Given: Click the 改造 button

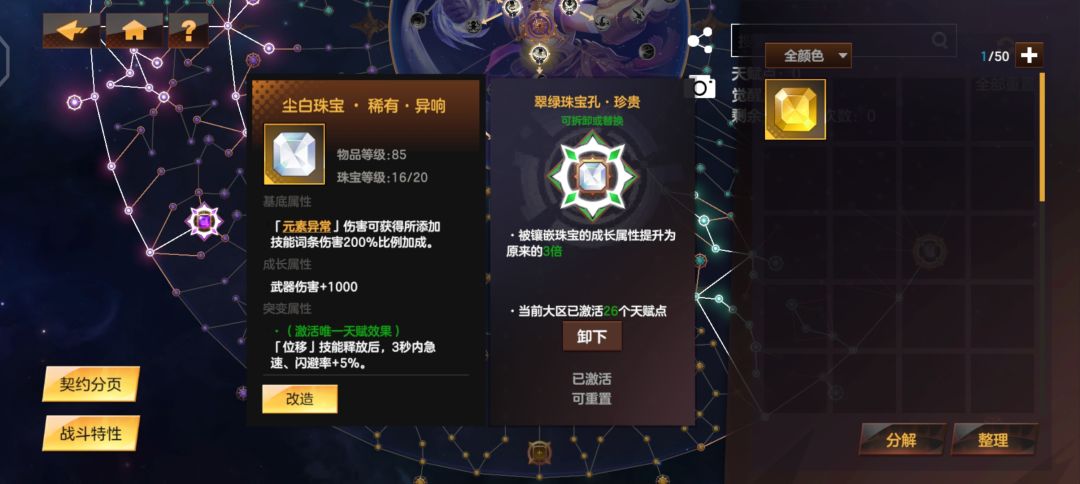Looking at the screenshot, I should point(300,399).
